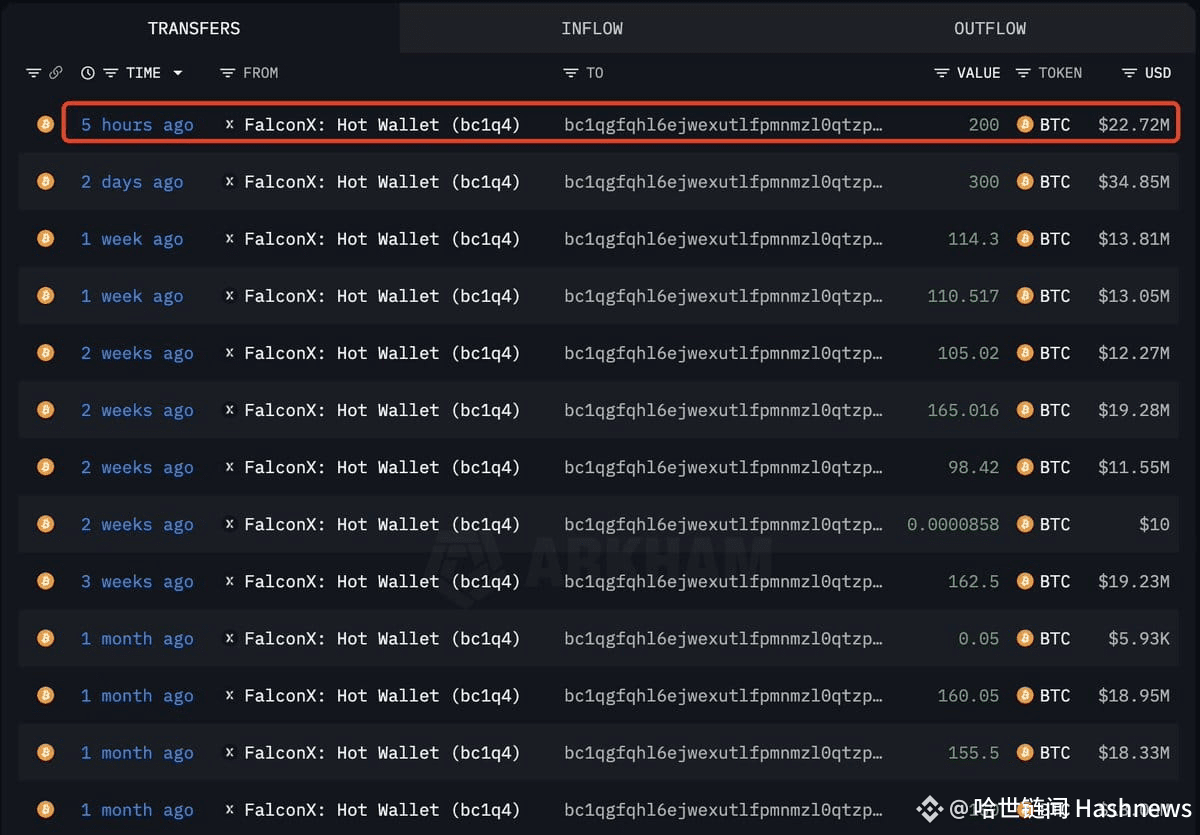Open the '5 hours ago' transaction link
Viewport: 1200px width, 835px height.
coord(137,125)
